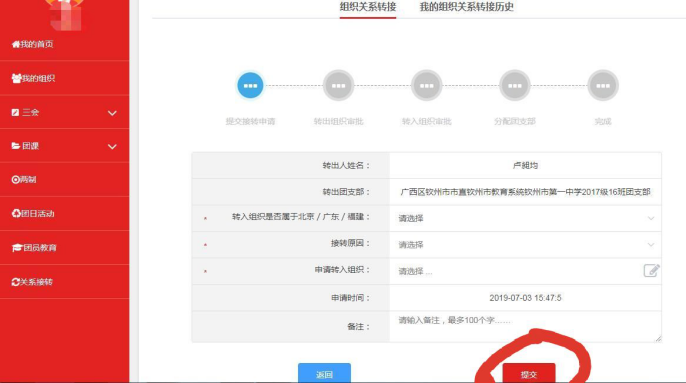
Task: Click the 申请时间 value 2019-07-03
Action: [525, 298]
